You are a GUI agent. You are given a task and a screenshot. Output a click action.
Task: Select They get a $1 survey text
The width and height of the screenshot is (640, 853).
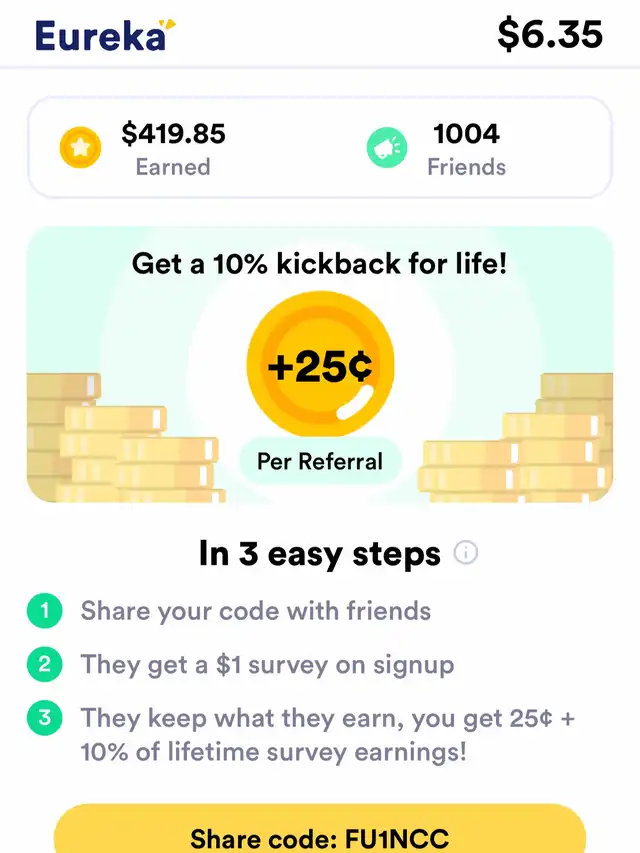[267, 665]
